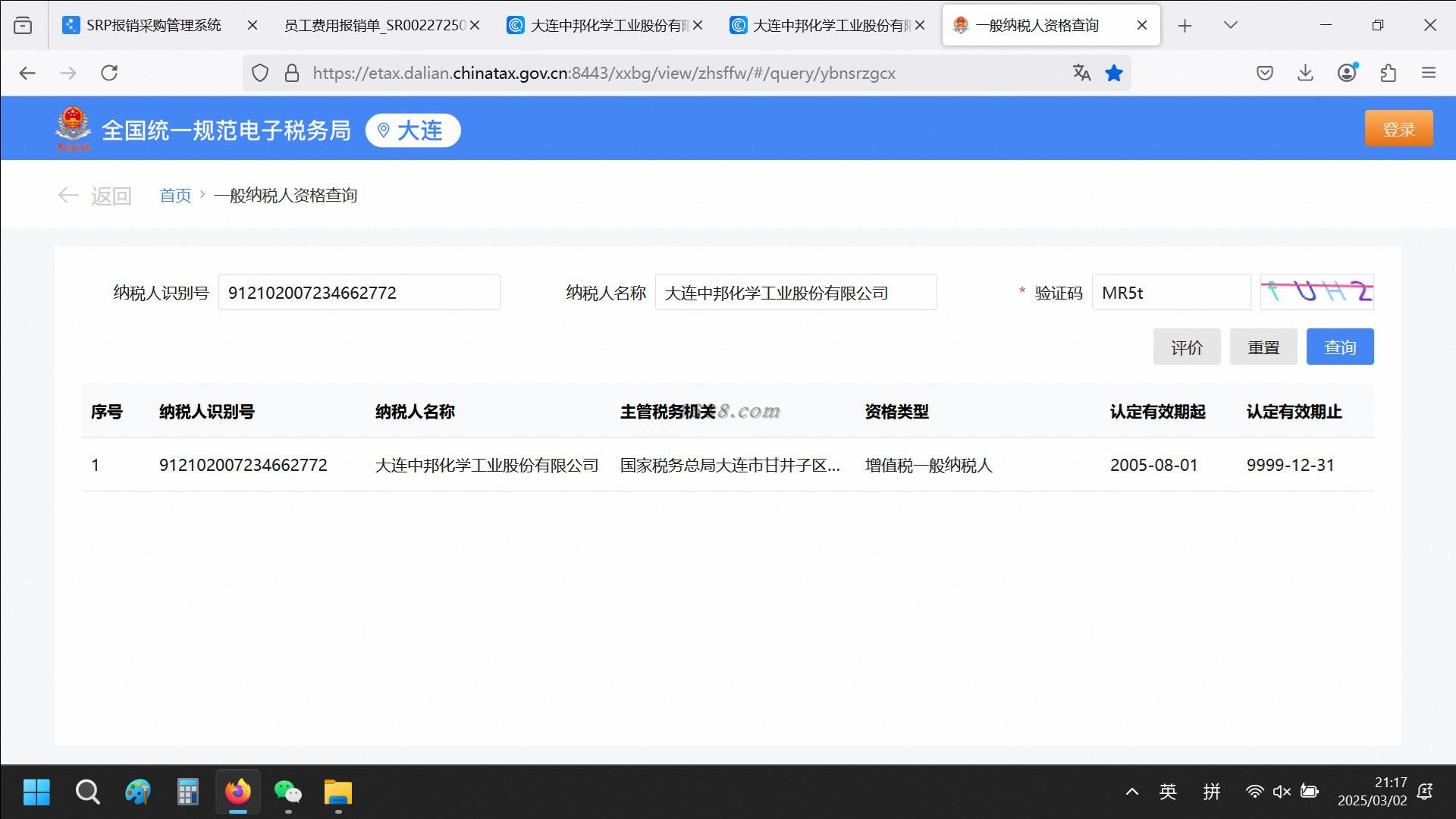
Task: Toggle 拼 IME mode indicator
Action: [1211, 792]
